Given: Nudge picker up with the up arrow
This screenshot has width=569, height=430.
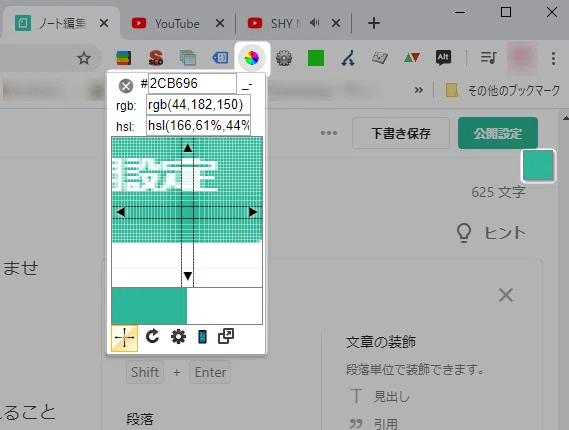Looking at the screenshot, I should point(188,148).
